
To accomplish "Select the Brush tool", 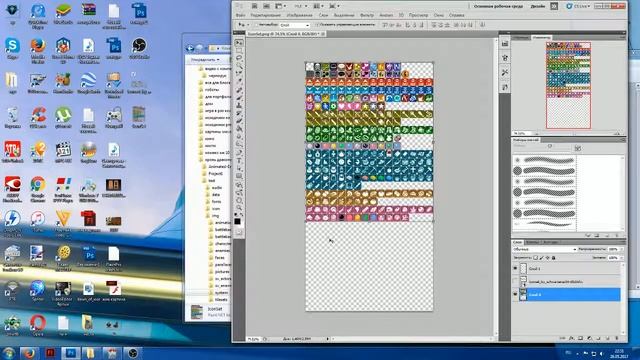I will click(x=239, y=97).
